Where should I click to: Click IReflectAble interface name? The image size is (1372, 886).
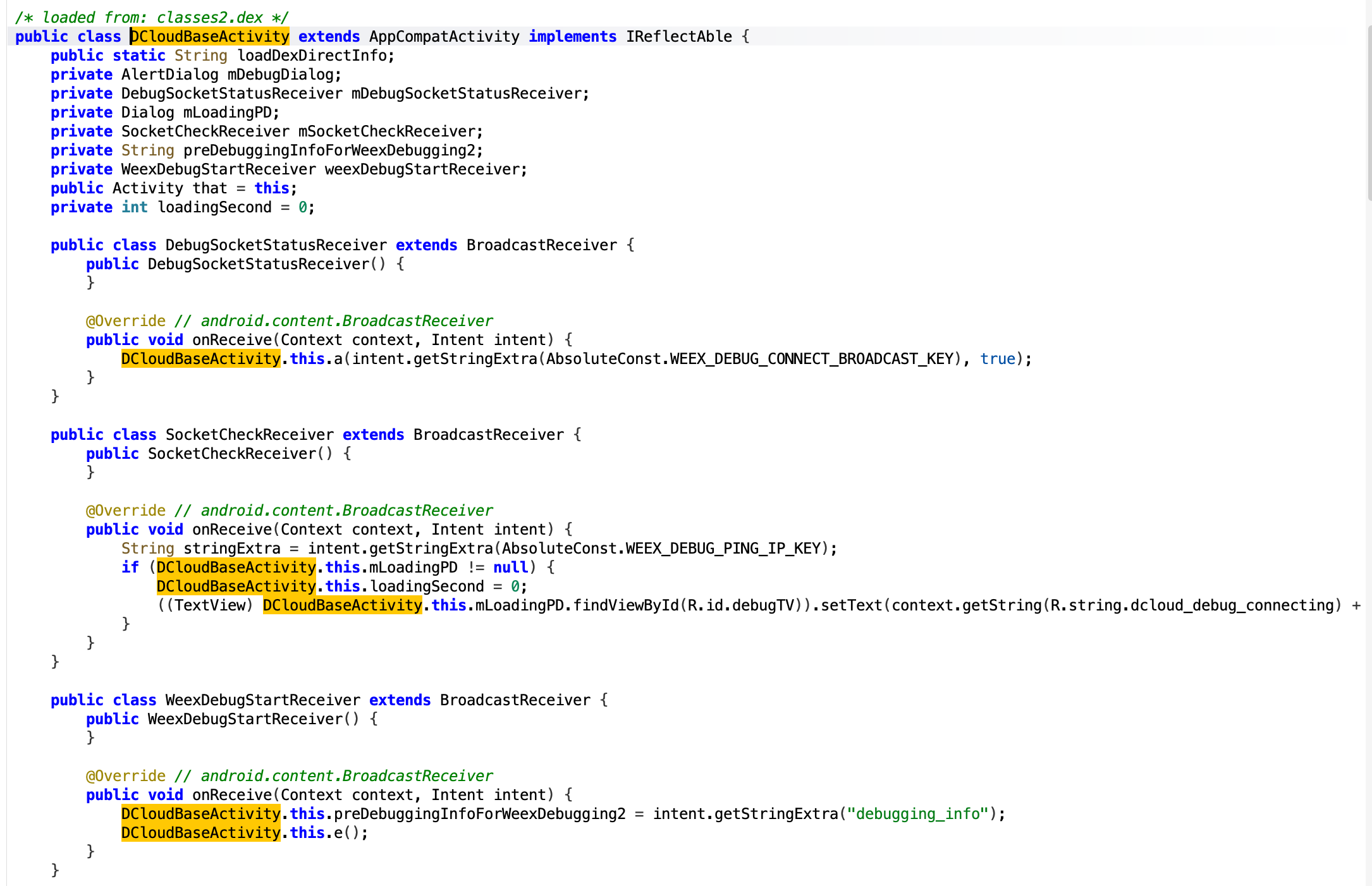678,37
